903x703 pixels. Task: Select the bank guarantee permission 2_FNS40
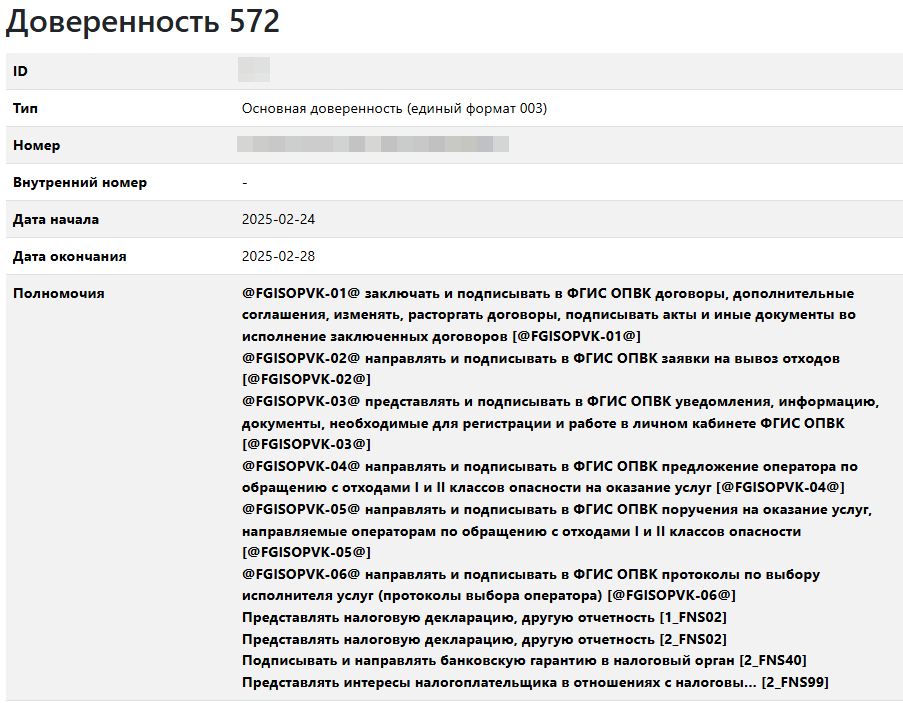click(524, 660)
